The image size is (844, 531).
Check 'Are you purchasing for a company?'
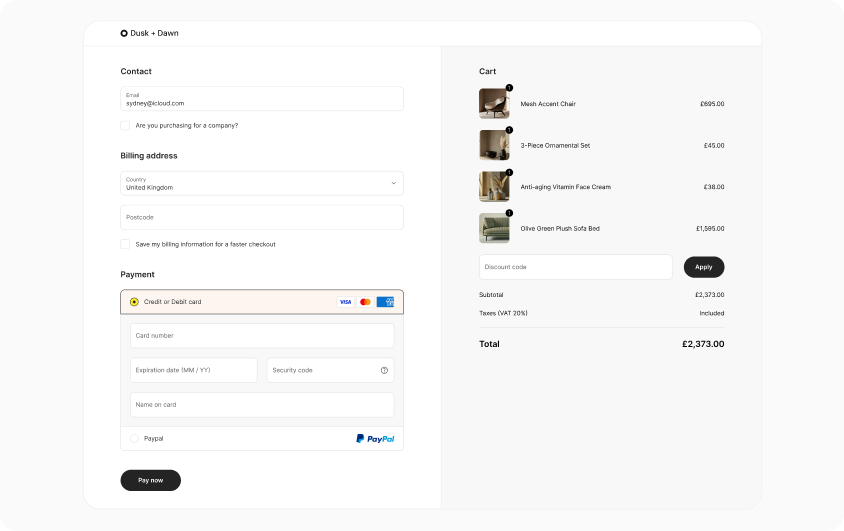[125, 125]
